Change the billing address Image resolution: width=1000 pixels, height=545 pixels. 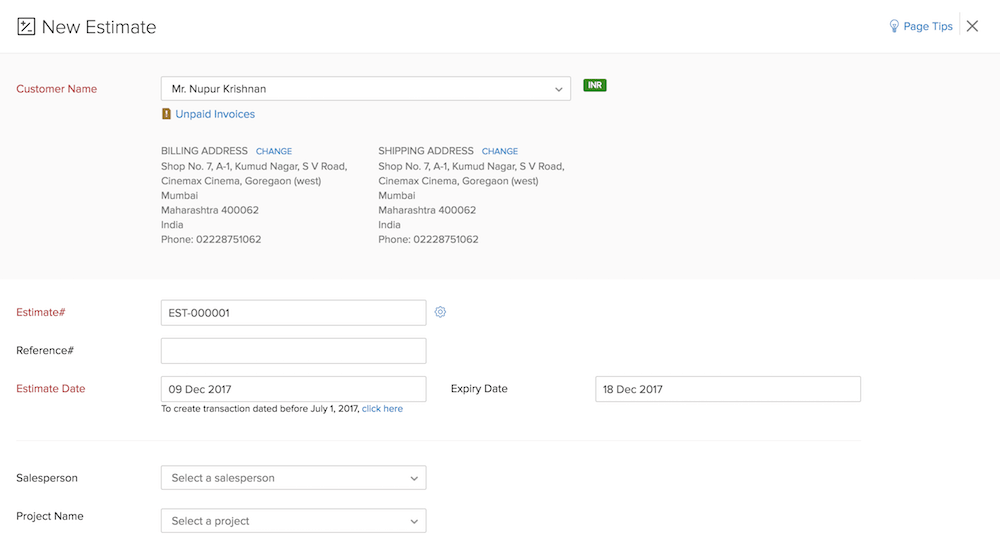coord(274,152)
